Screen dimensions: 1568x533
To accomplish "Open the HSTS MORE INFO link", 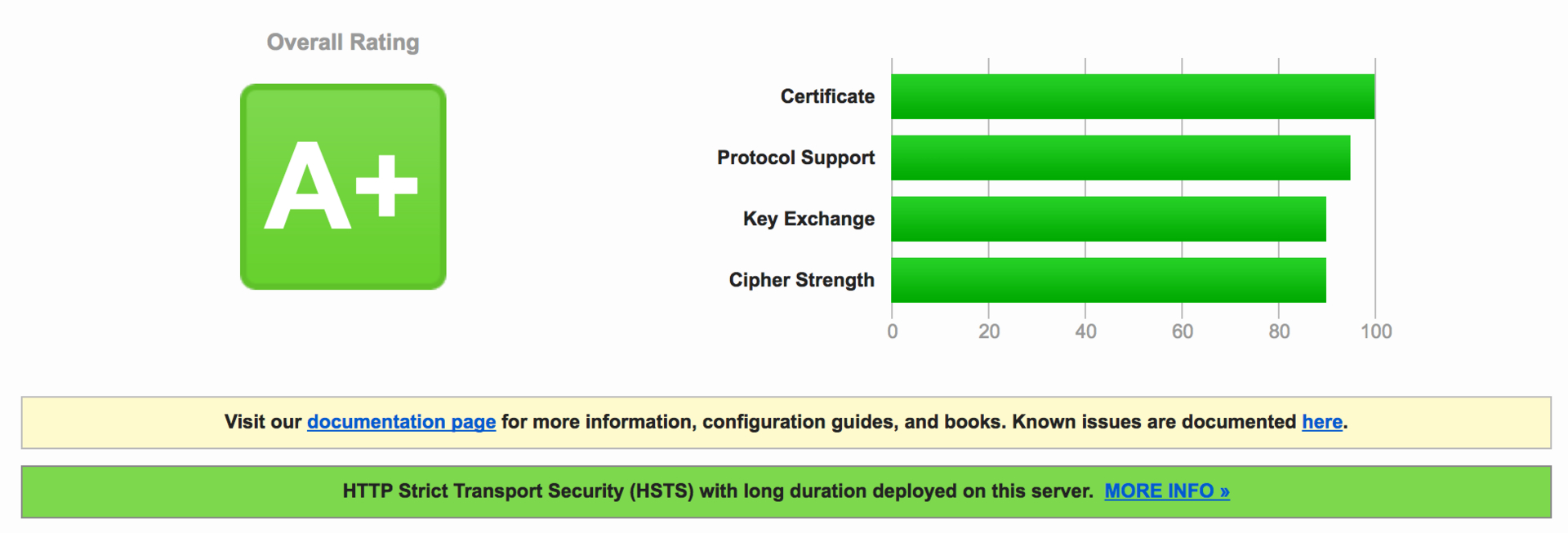I will (x=1167, y=491).
